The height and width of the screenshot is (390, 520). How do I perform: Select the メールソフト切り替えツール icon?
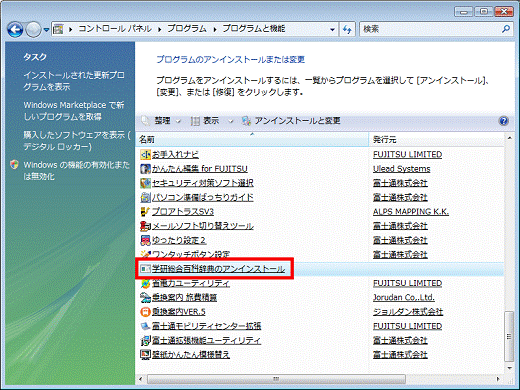145,226
